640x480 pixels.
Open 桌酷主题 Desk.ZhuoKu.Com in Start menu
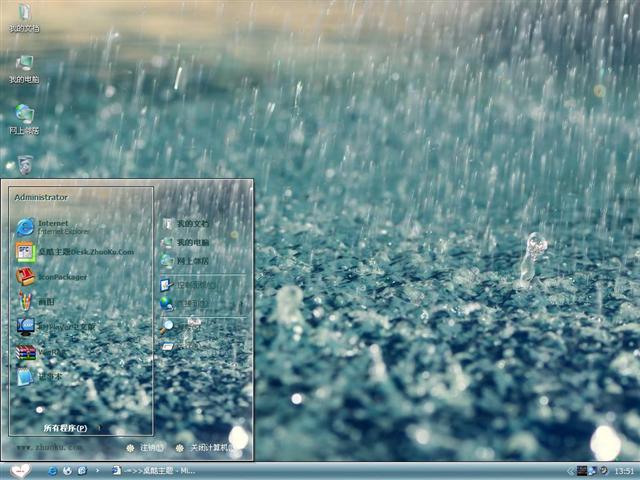(75, 252)
